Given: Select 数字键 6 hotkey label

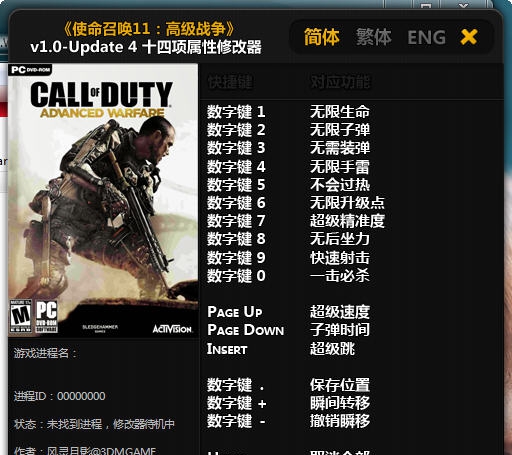Looking at the screenshot, I should click(236, 203).
